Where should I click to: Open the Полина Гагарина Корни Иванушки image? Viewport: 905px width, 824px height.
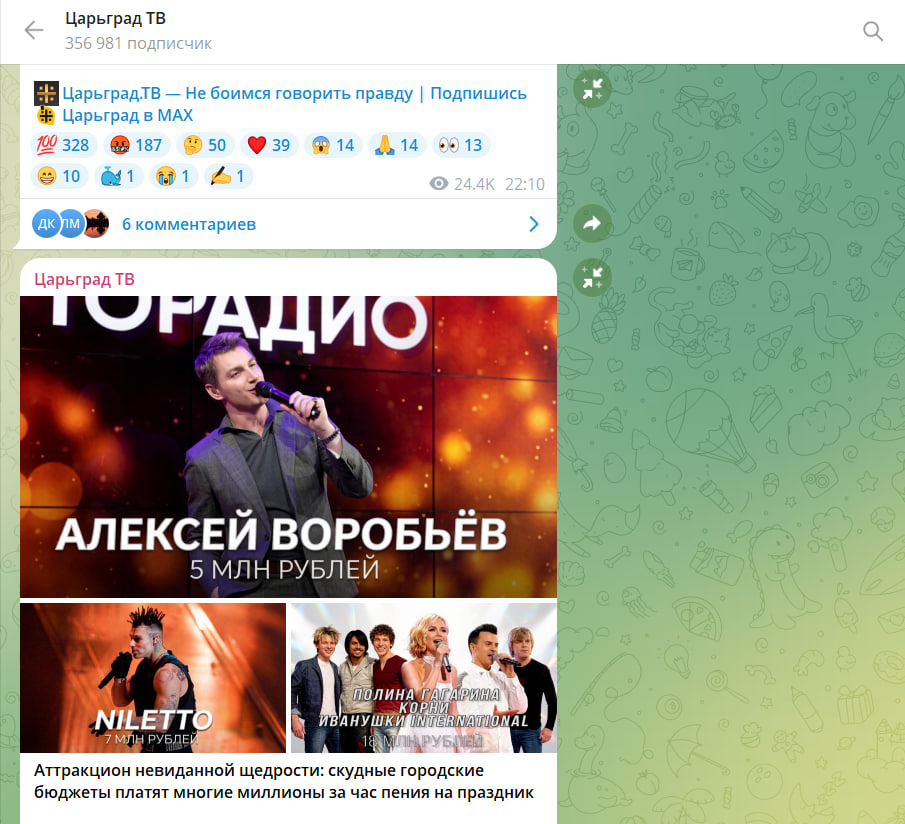click(x=424, y=677)
